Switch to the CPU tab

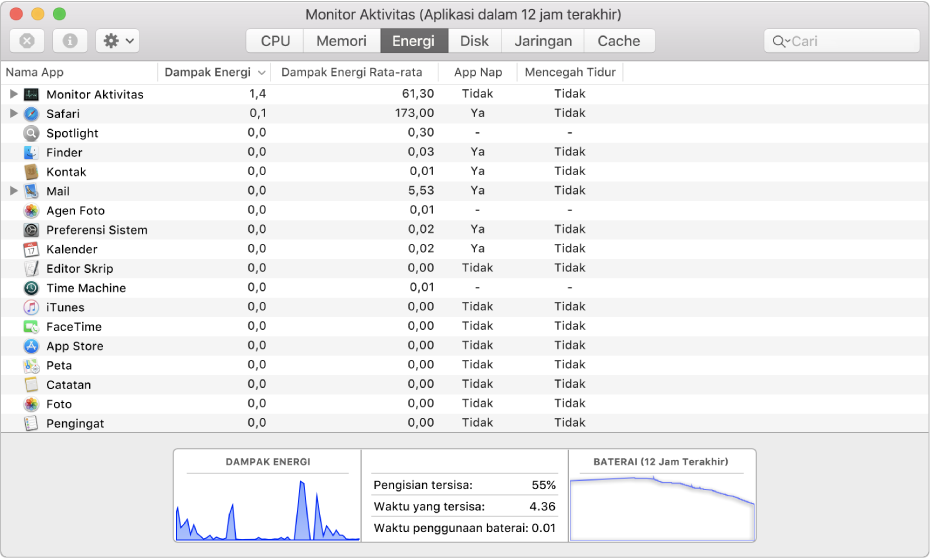click(275, 41)
